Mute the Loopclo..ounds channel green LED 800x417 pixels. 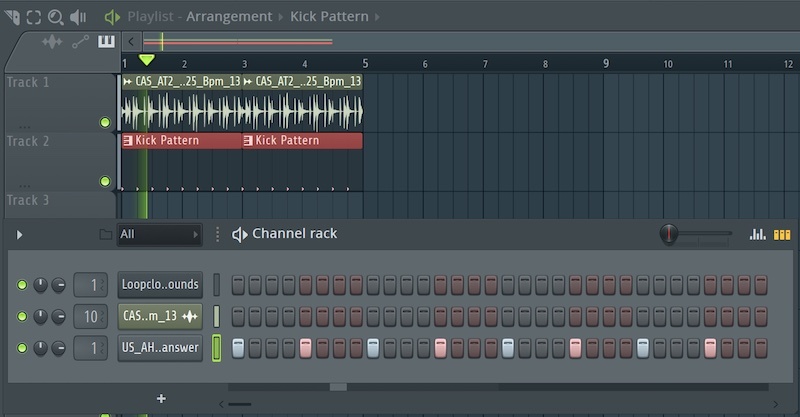click(x=22, y=285)
